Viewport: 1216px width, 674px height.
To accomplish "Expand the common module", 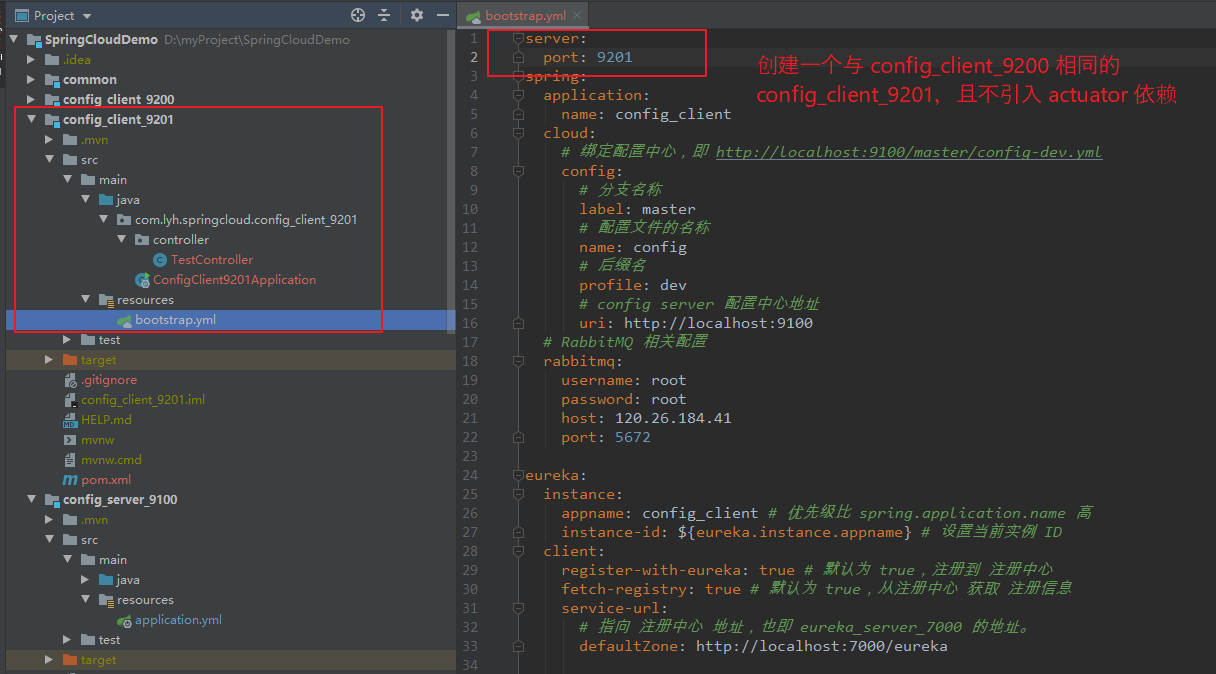I will coord(32,80).
